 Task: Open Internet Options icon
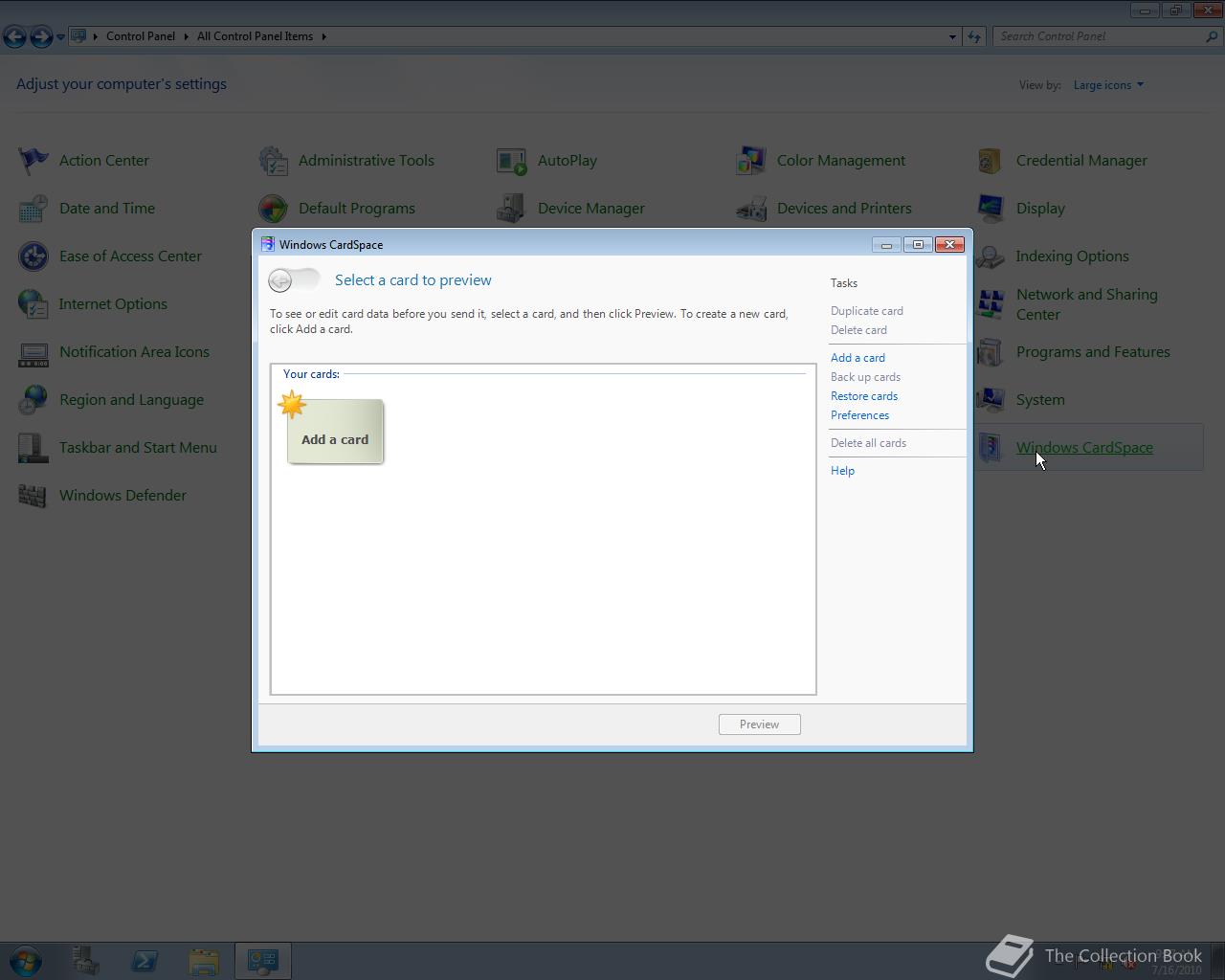click(x=33, y=304)
